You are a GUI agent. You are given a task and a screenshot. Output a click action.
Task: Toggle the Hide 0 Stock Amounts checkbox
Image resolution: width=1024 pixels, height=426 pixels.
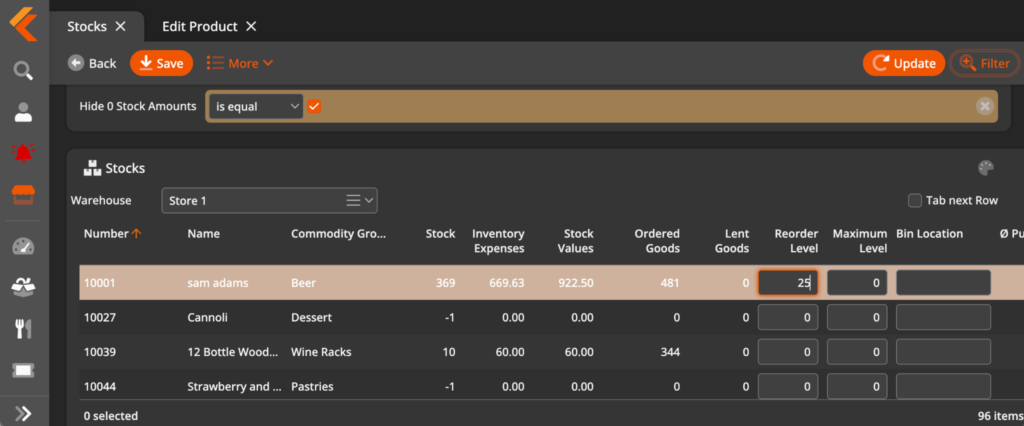point(314,106)
